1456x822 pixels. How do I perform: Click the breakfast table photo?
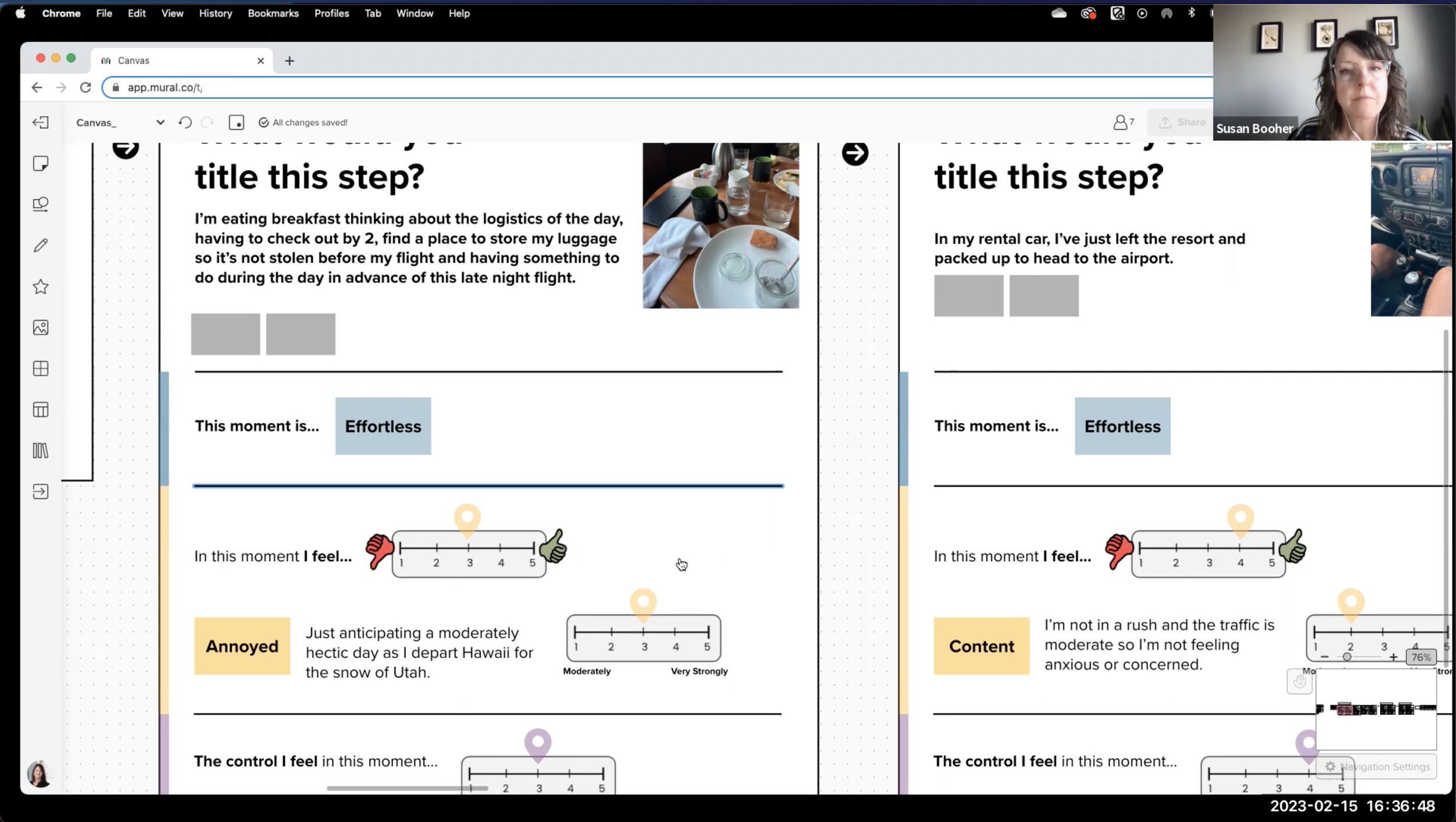(721, 226)
